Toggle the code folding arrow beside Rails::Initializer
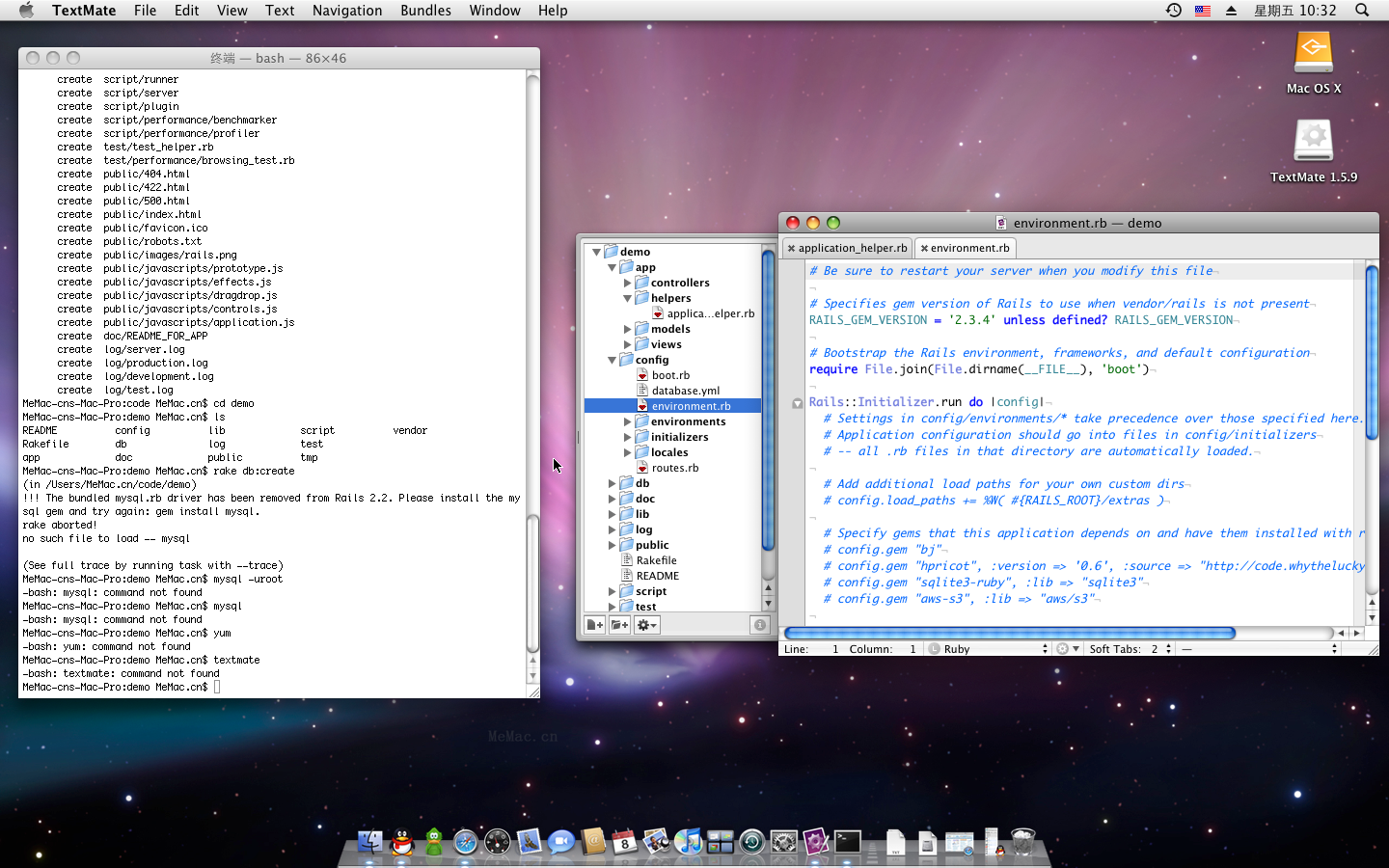The height and width of the screenshot is (868, 1389). [798, 403]
